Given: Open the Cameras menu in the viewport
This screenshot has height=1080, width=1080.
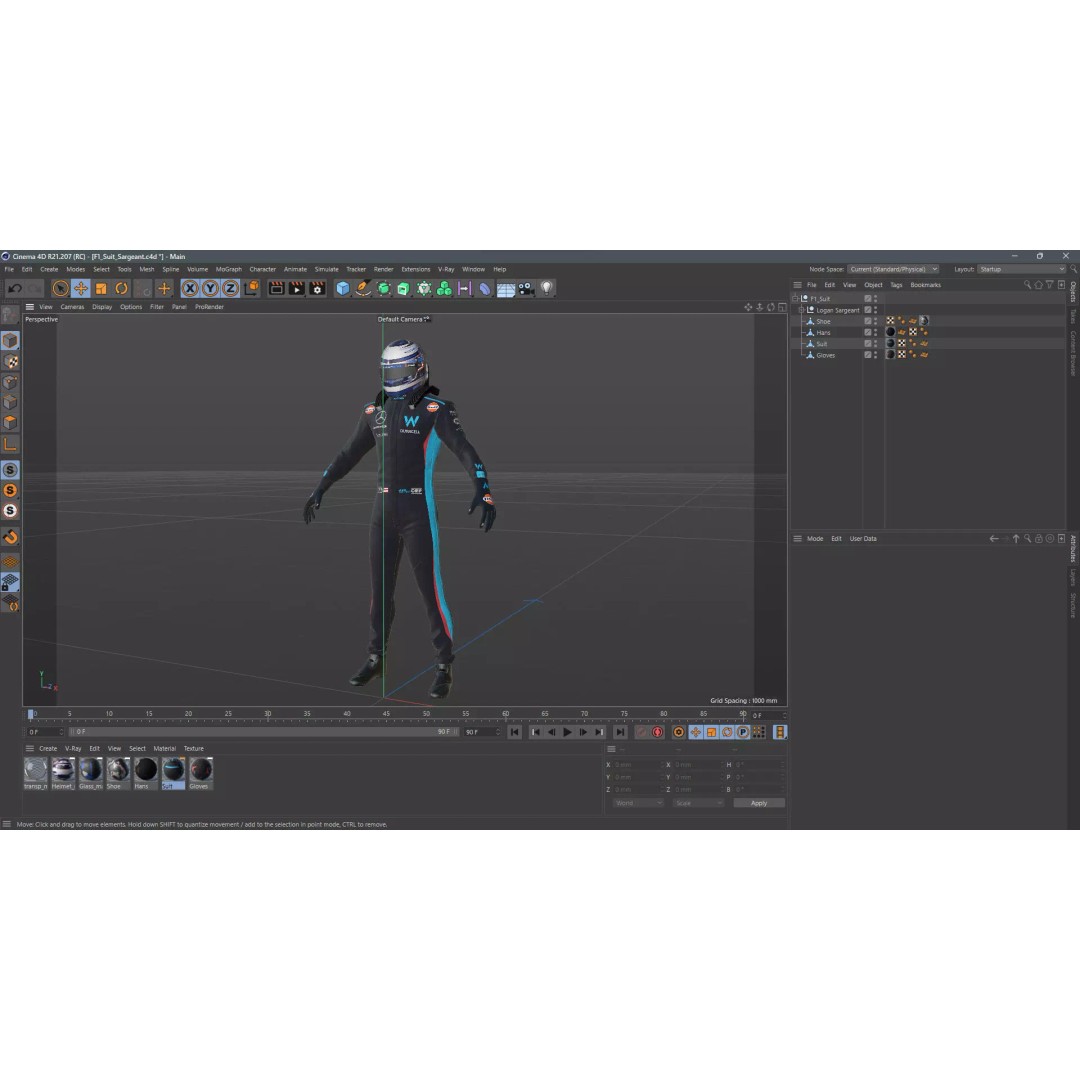Looking at the screenshot, I should coord(71,307).
